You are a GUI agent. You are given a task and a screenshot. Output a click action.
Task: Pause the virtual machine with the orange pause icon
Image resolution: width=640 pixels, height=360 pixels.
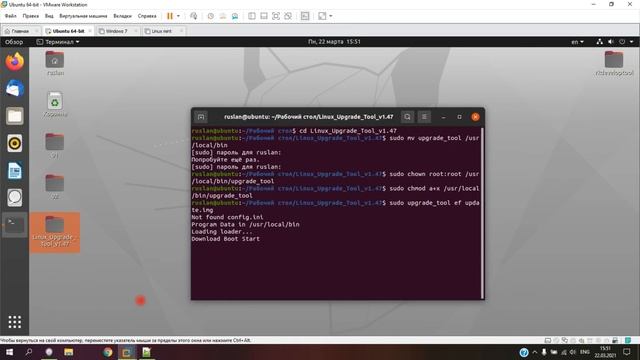[170, 16]
